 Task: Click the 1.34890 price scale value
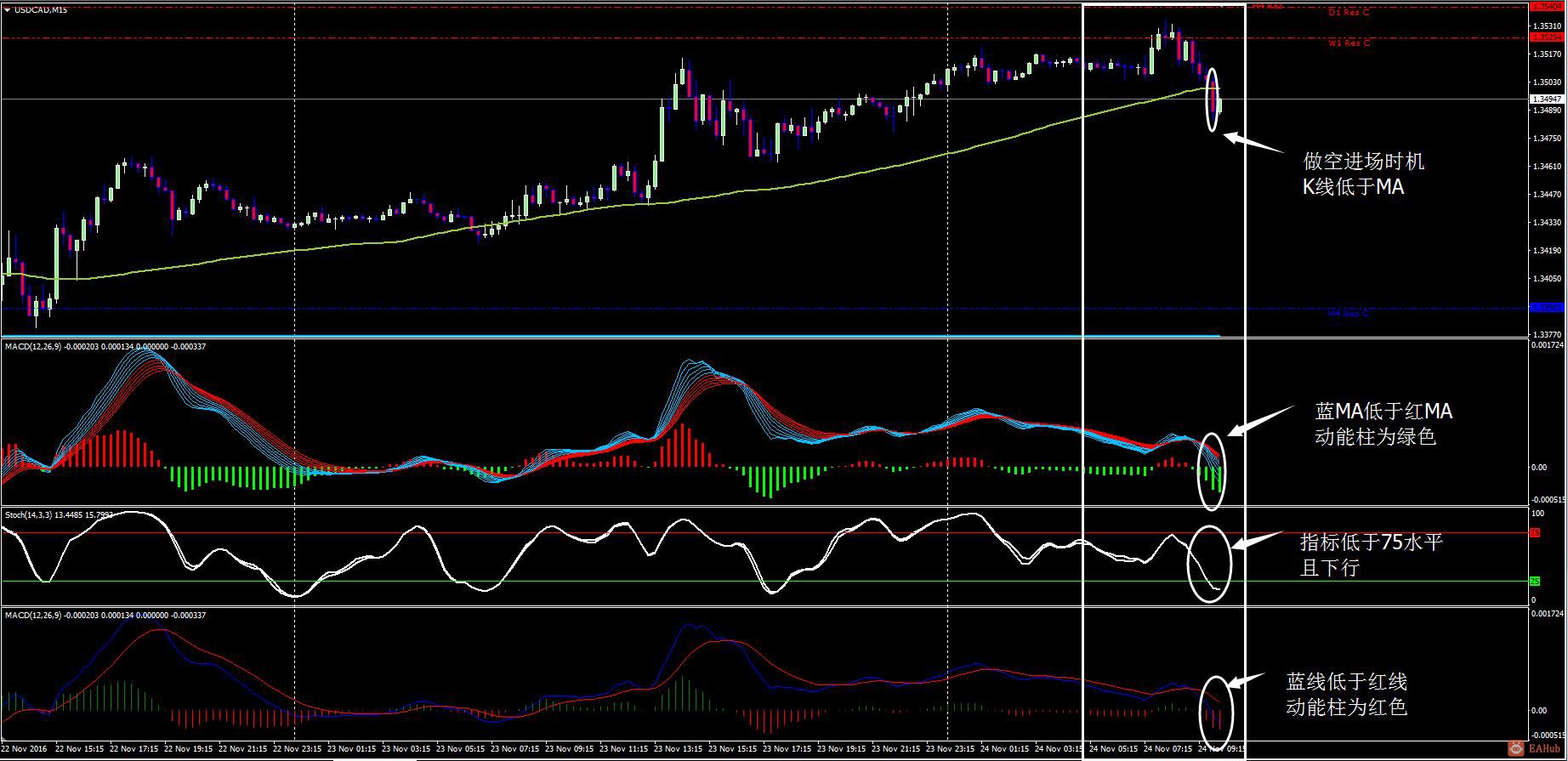tap(1546, 111)
